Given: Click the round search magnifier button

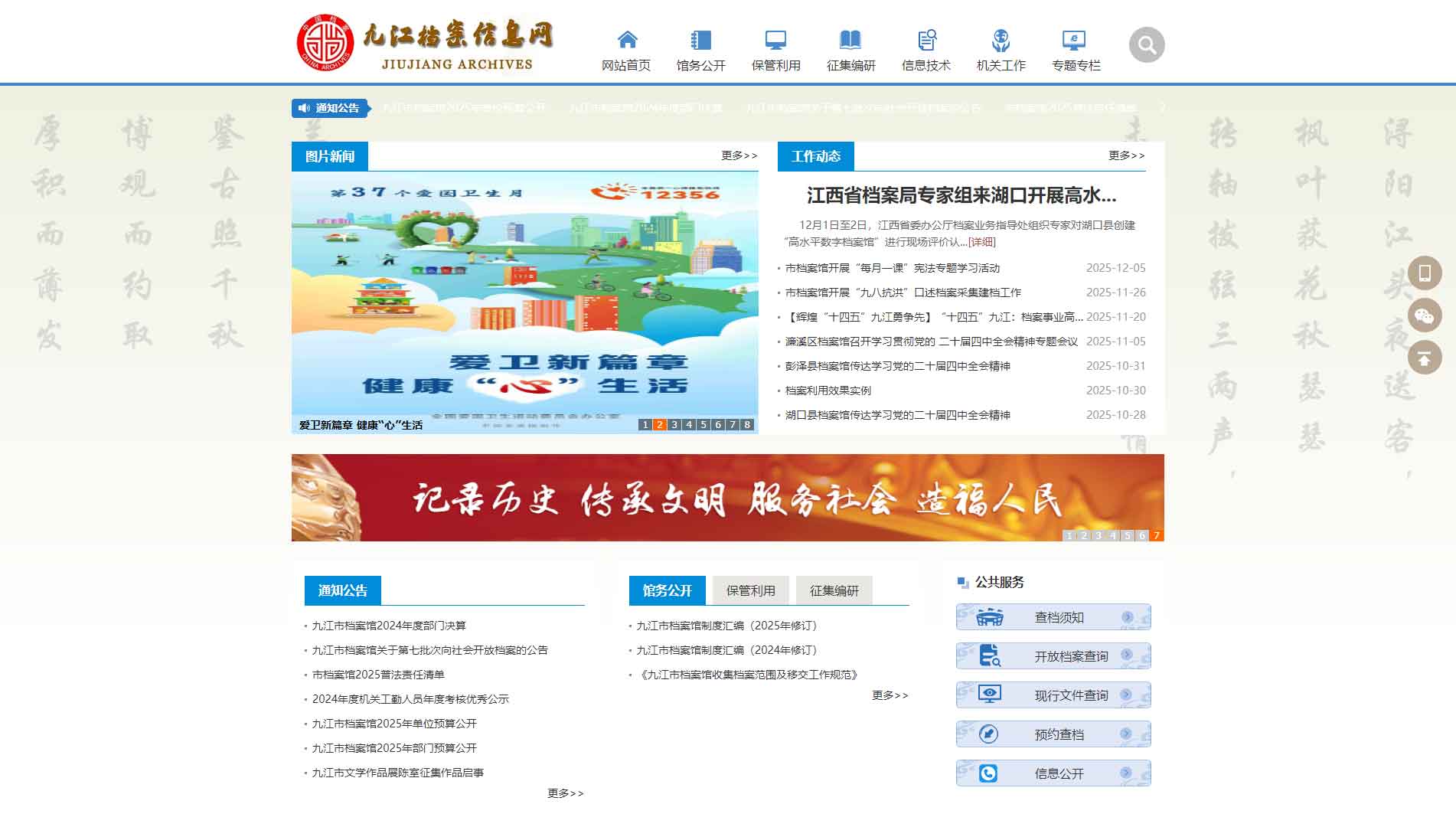Looking at the screenshot, I should click(x=1147, y=45).
